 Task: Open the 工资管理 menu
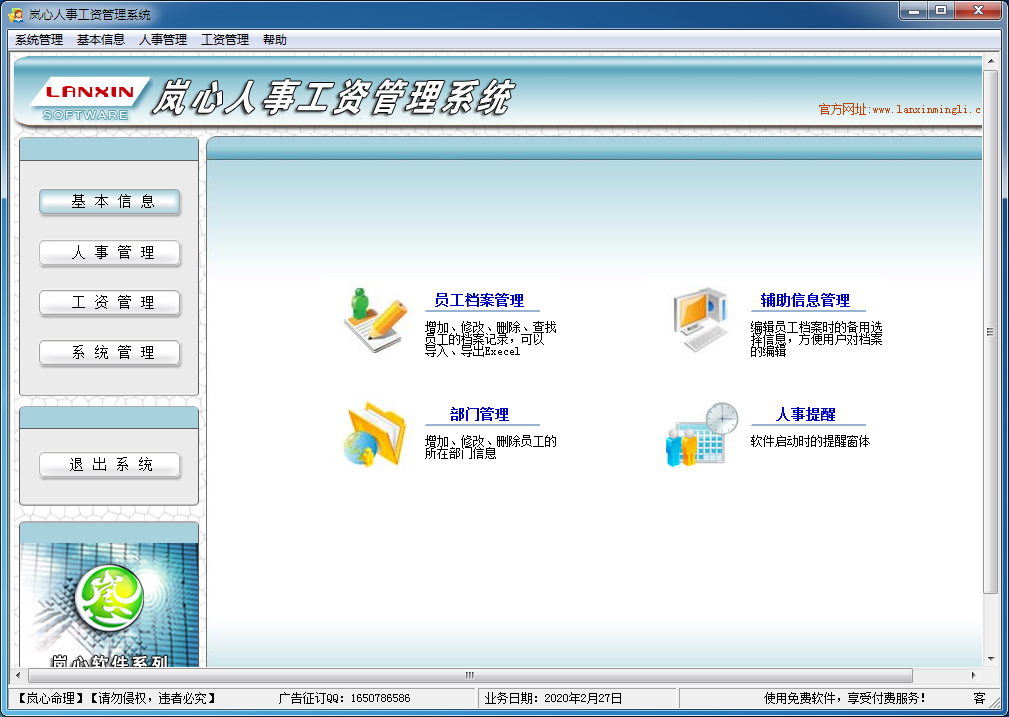coord(225,39)
